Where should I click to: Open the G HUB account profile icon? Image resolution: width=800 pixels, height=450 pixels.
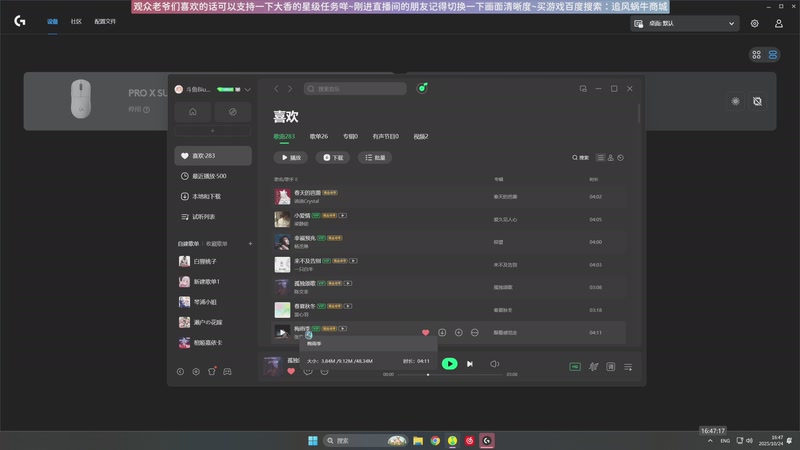click(779, 23)
